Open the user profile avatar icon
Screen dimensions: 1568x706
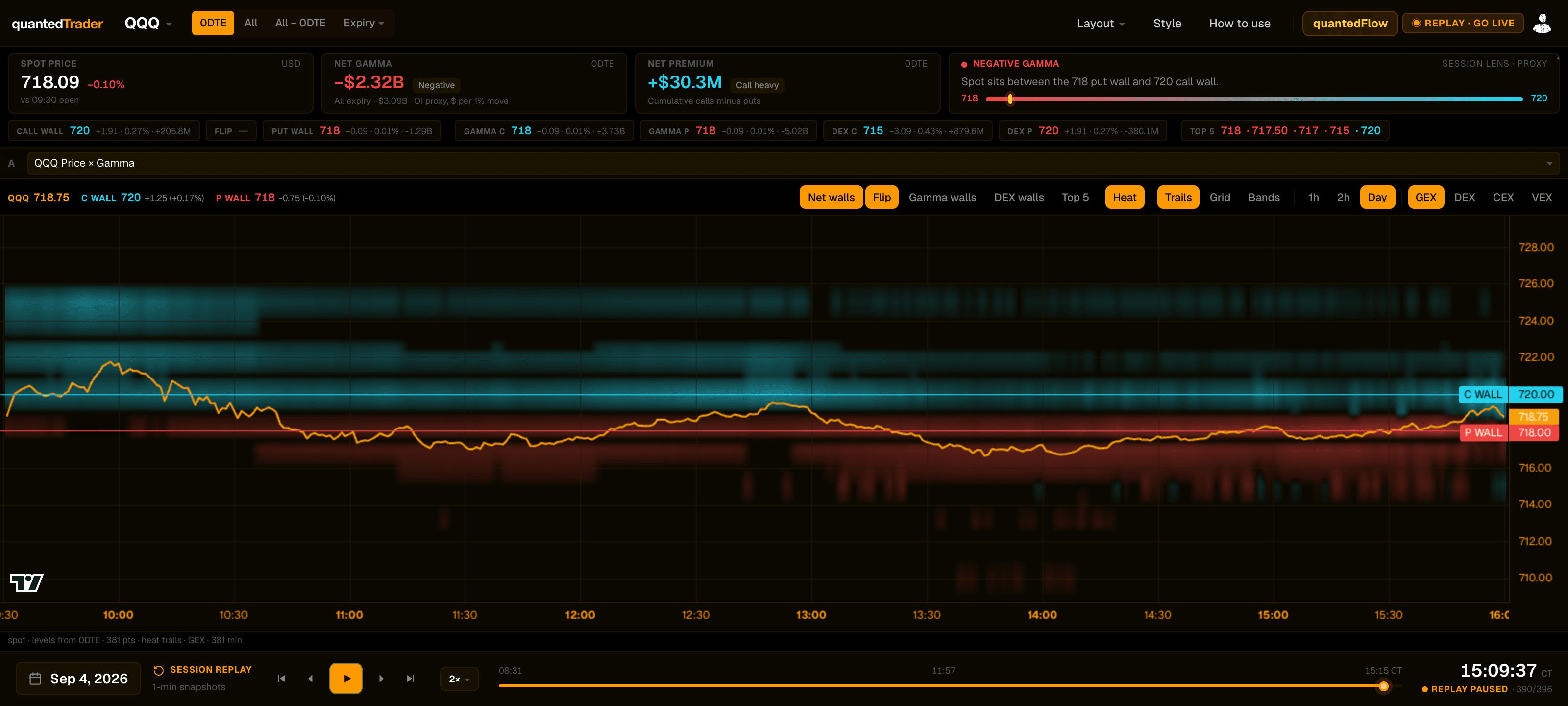(1542, 23)
